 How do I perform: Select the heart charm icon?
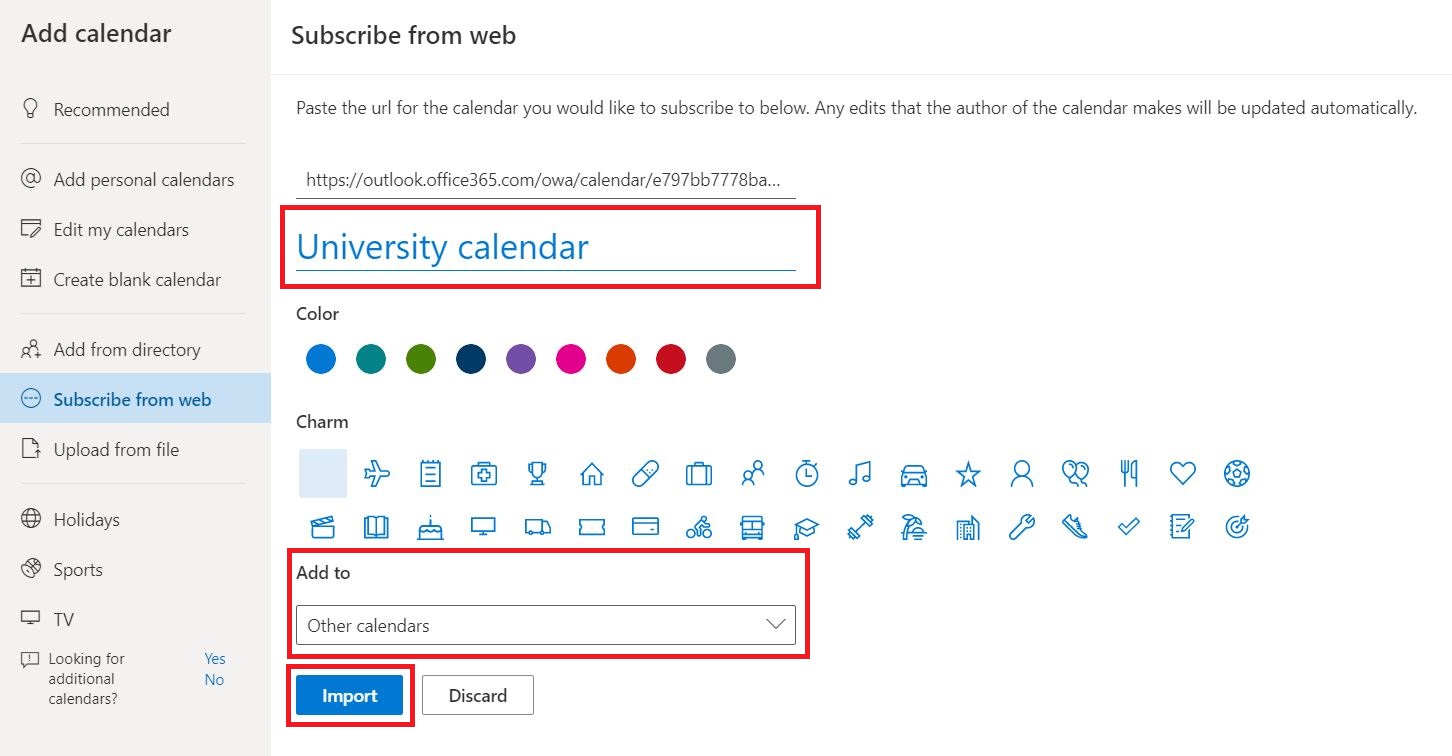pos(1183,474)
